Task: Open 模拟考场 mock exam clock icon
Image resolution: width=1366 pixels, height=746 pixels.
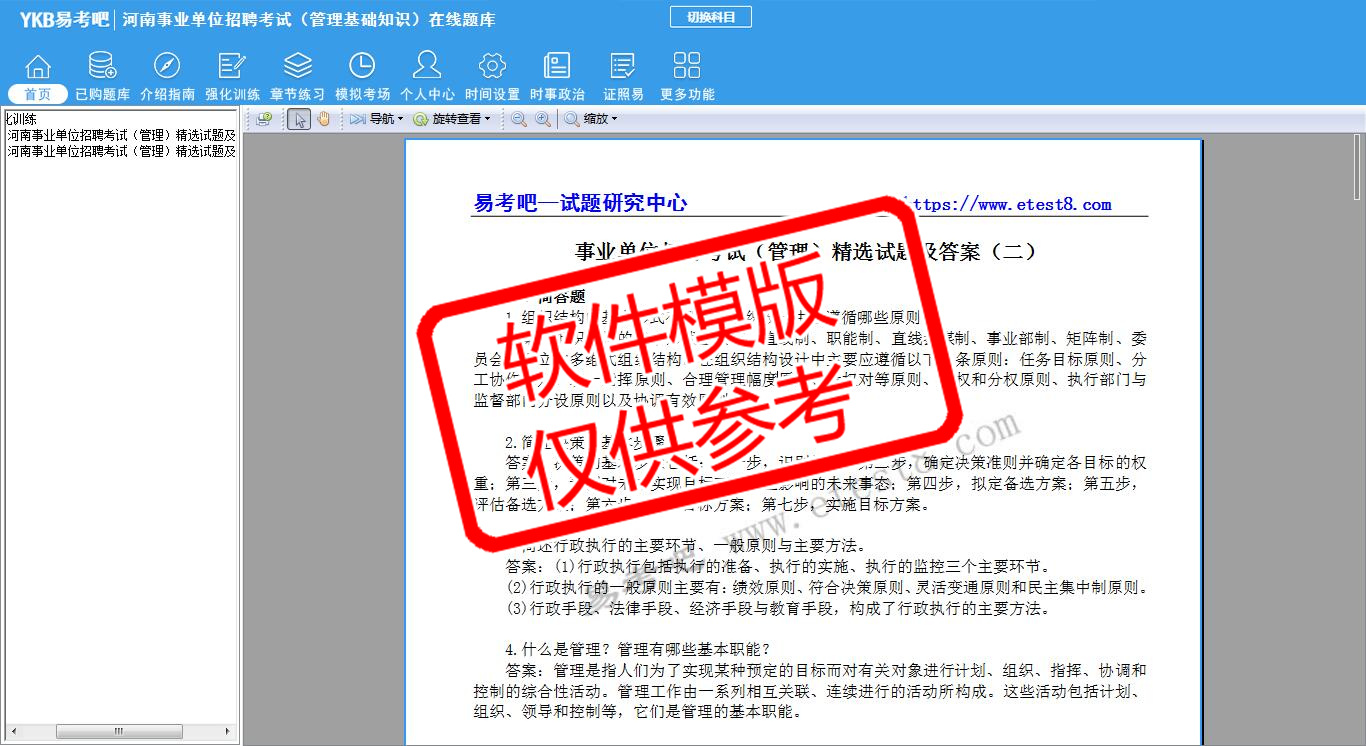Action: (362, 76)
